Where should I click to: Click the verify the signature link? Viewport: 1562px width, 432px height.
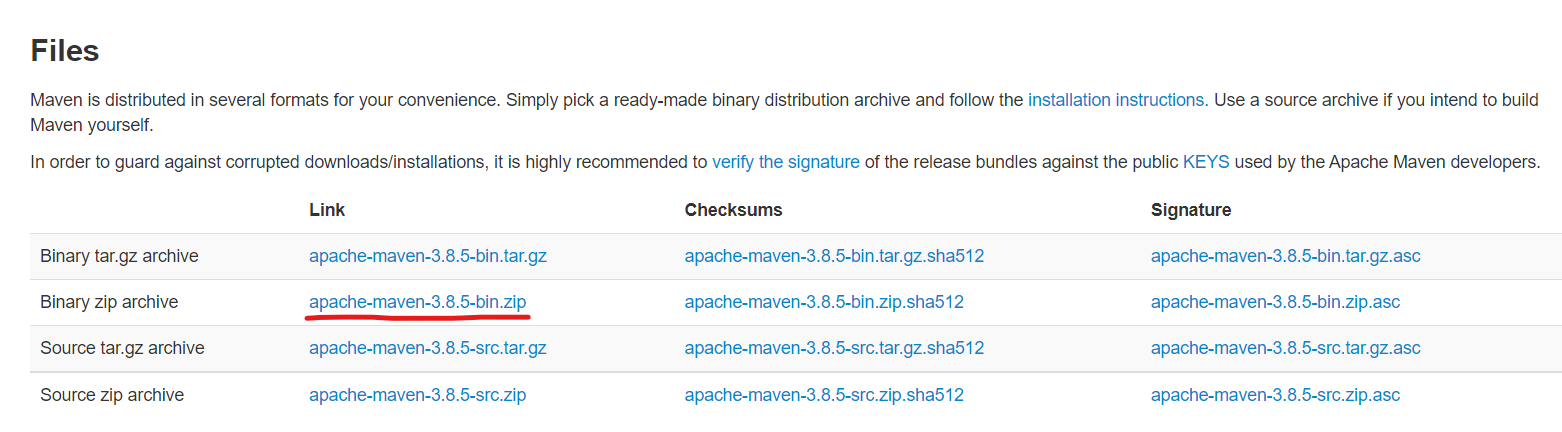click(x=785, y=162)
